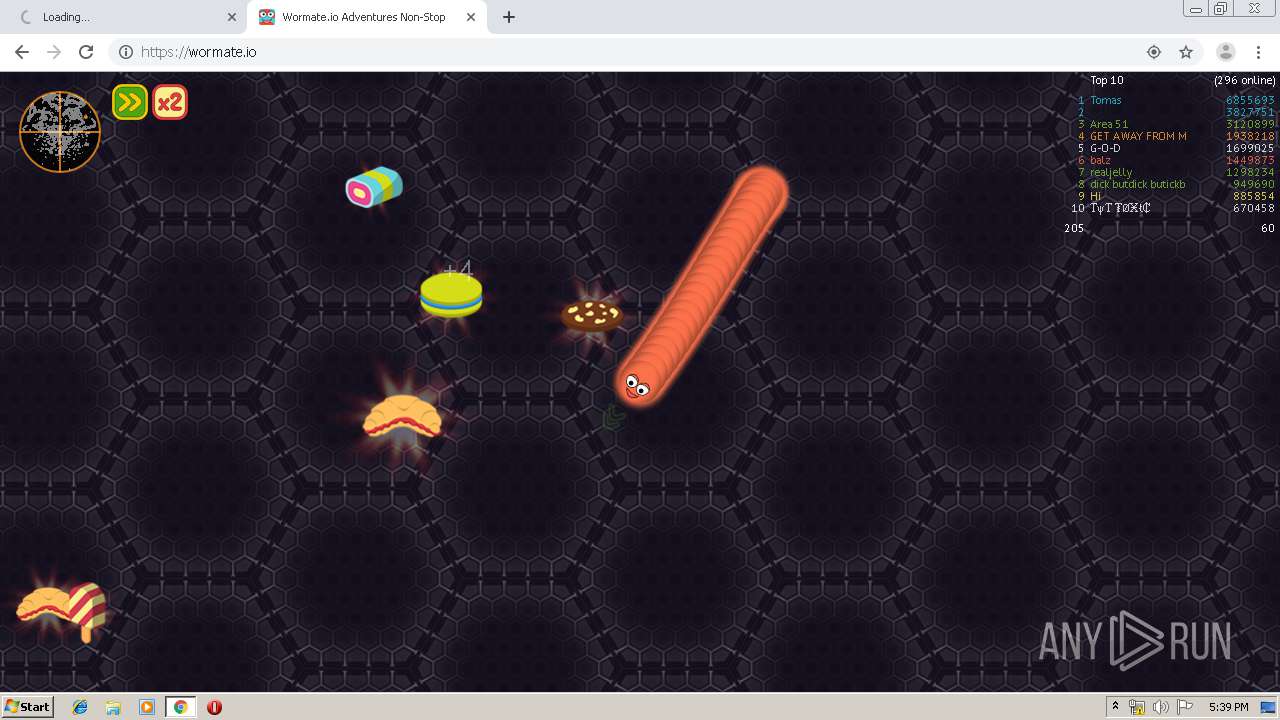Switch to Wormate.io Adventures Non-Stop tab
This screenshot has width=1280, height=720.
coord(367,17)
